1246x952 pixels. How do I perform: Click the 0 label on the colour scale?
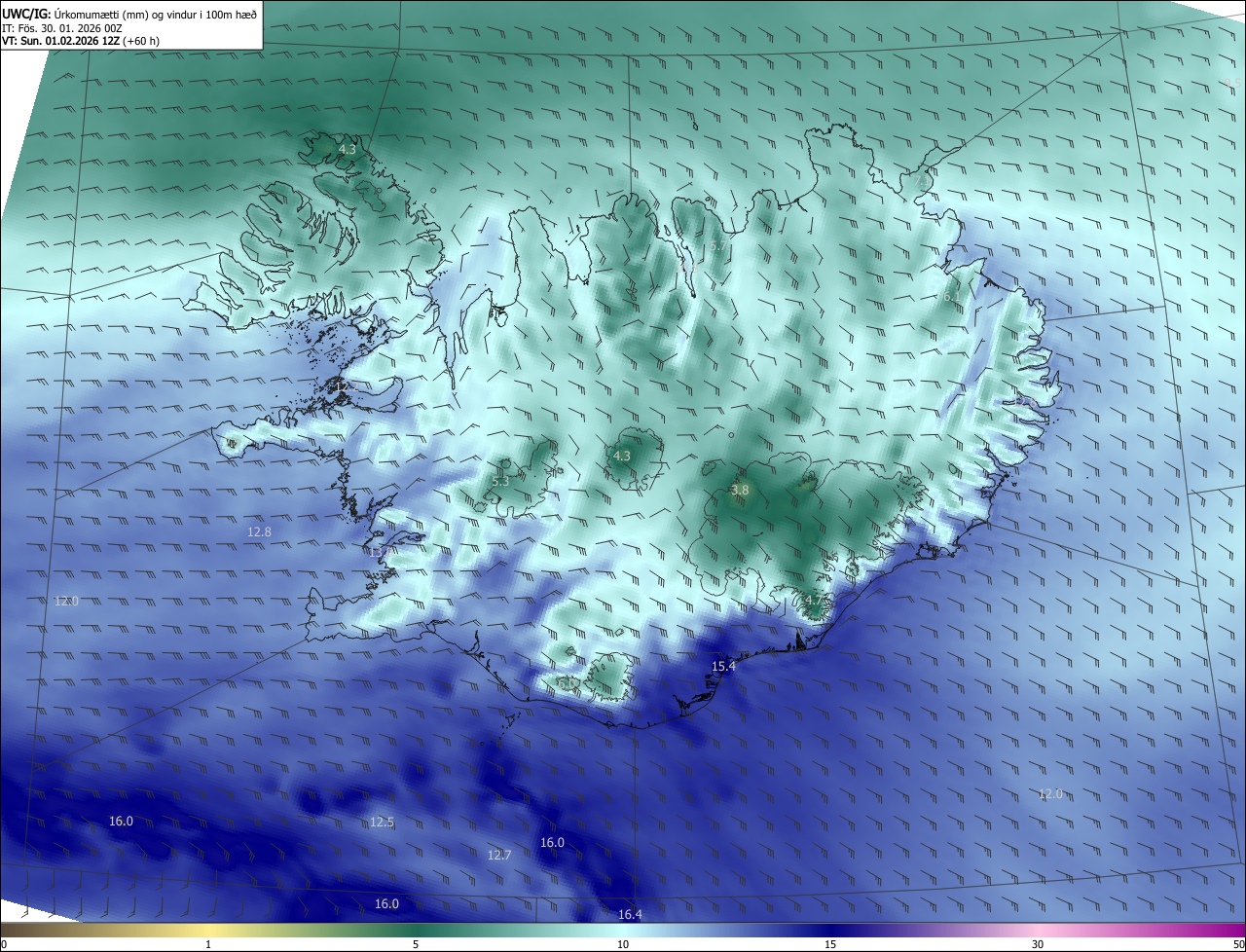click(4, 944)
